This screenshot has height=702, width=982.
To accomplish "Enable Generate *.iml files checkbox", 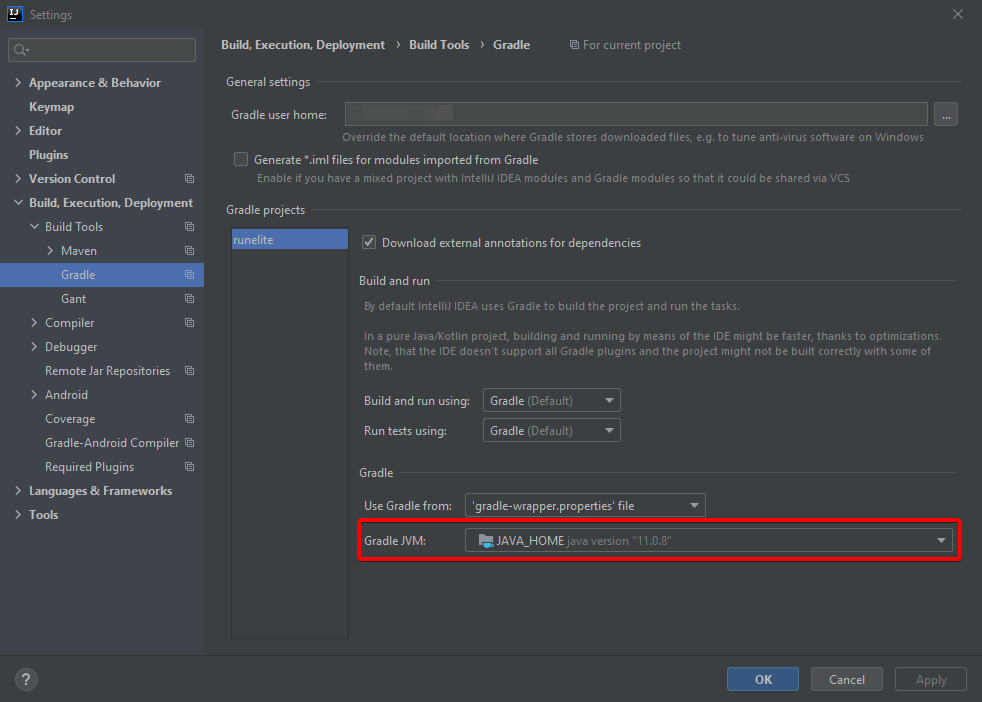I will (x=241, y=160).
